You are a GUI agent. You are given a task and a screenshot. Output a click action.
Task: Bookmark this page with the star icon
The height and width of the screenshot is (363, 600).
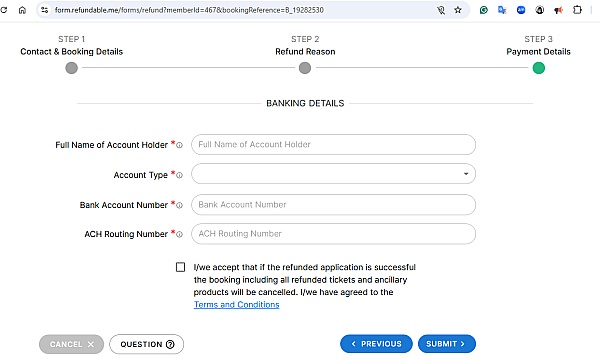[458, 10]
